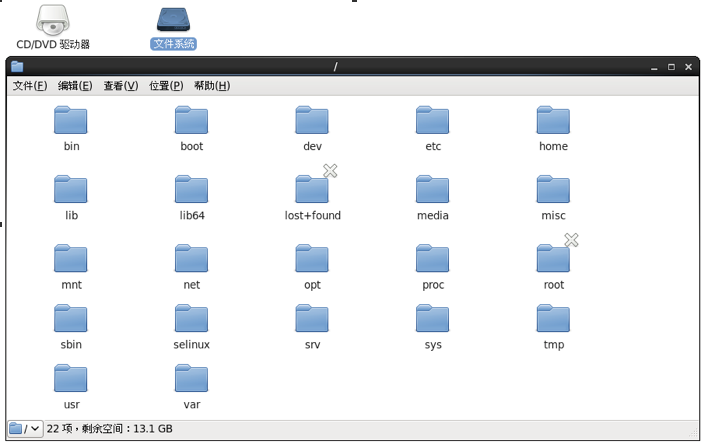Select the root folder icon
This screenshot has height=445, width=701.
click(553, 259)
